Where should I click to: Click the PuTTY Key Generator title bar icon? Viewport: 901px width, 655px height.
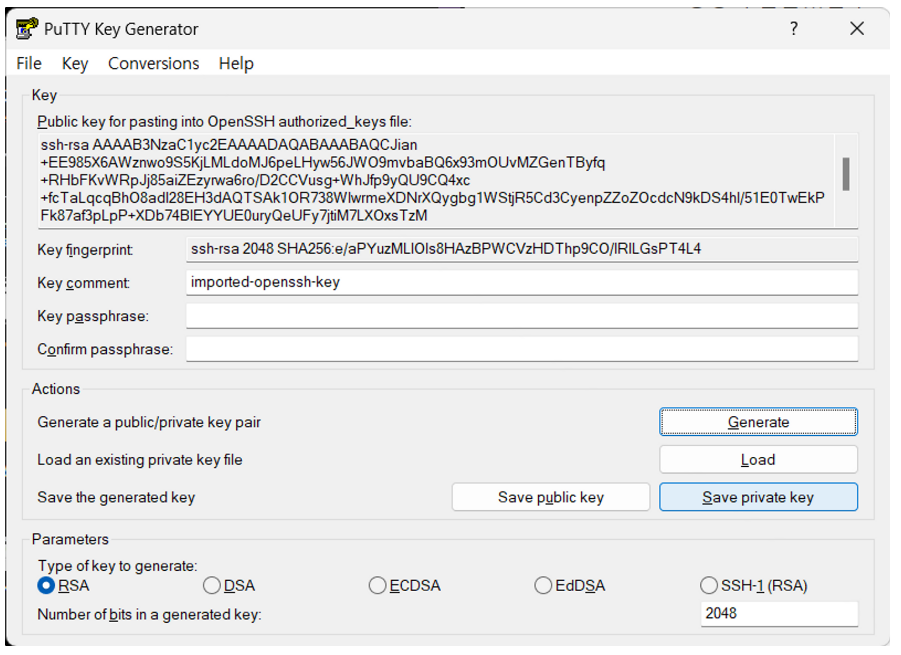[26, 29]
